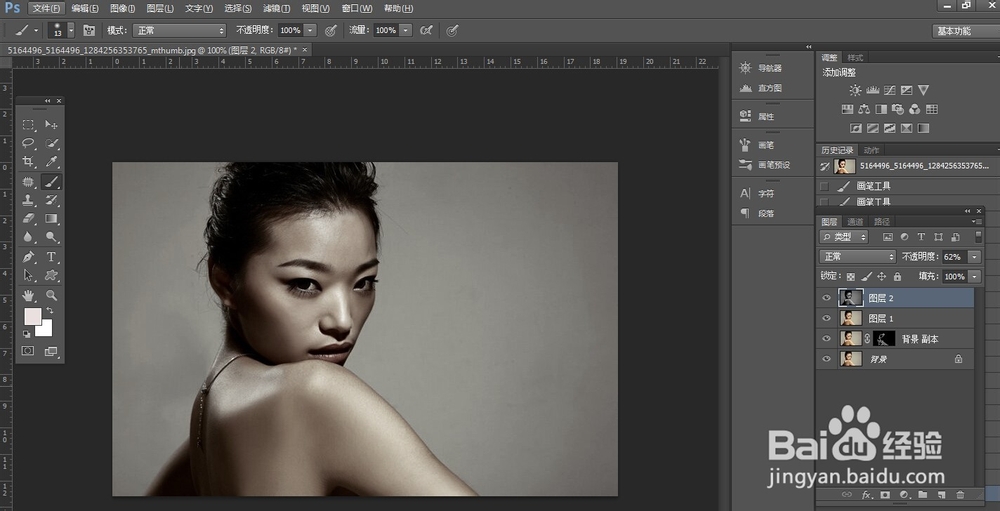Open the 直方图 (Histogram) panel button

(x=769, y=88)
